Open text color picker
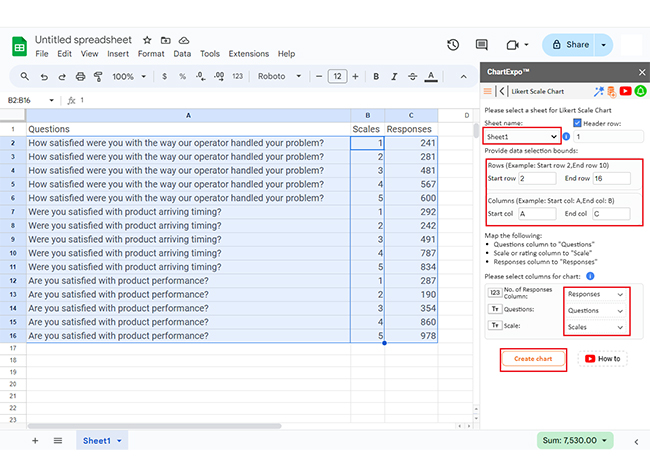 pos(431,76)
